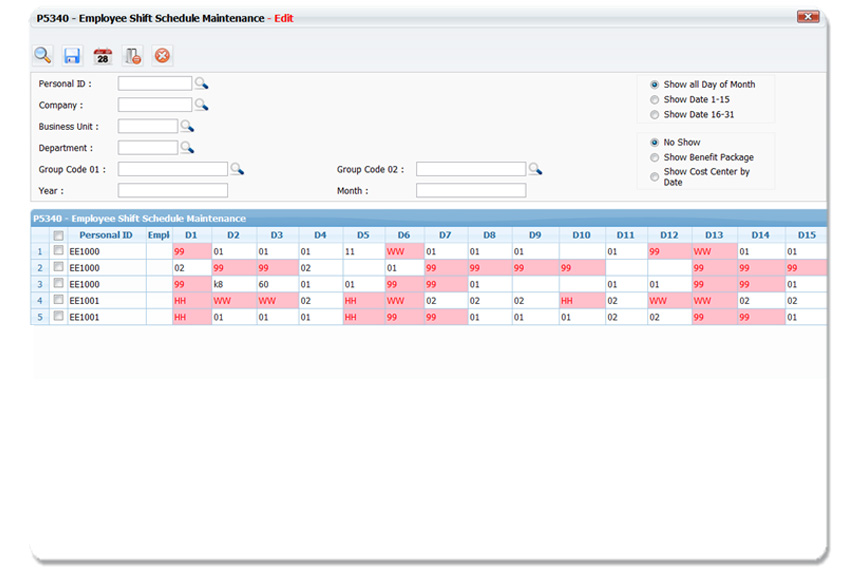This screenshot has width=843, height=574.
Task: Select Show Date 1-15 option
Action: coord(655,100)
